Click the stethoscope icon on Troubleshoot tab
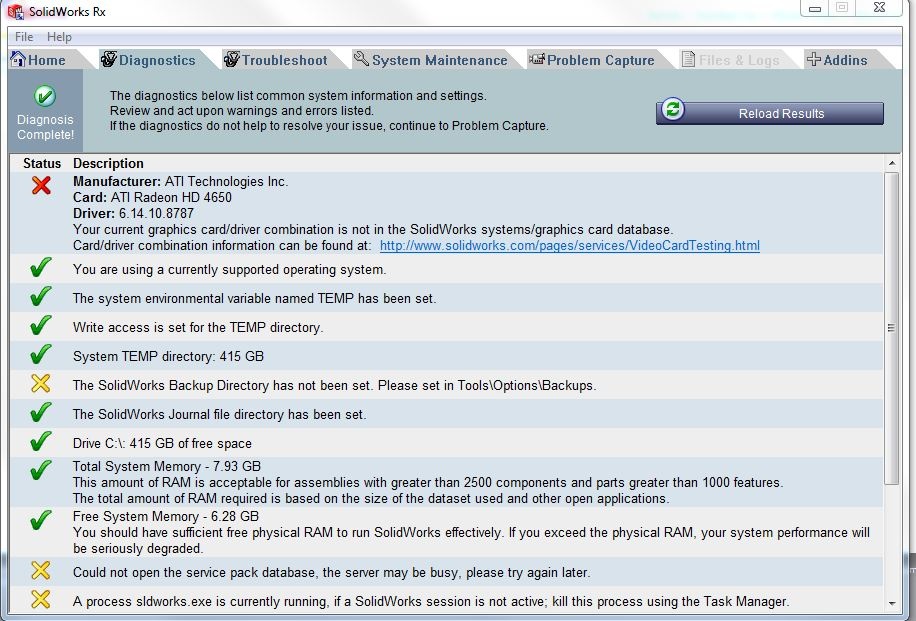Viewport: 916px width, 621px height. click(232, 59)
